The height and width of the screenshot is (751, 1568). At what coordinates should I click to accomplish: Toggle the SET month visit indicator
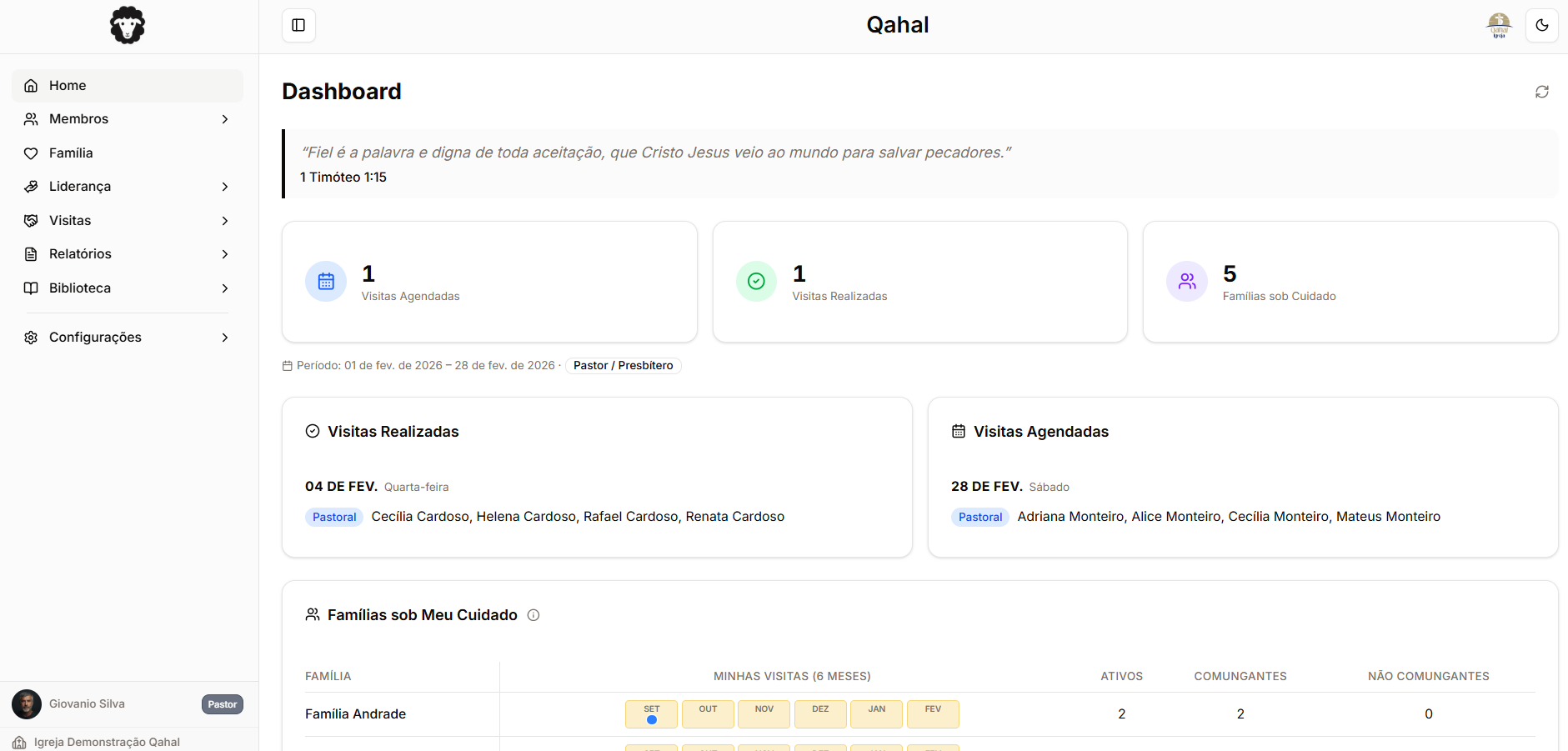651,714
